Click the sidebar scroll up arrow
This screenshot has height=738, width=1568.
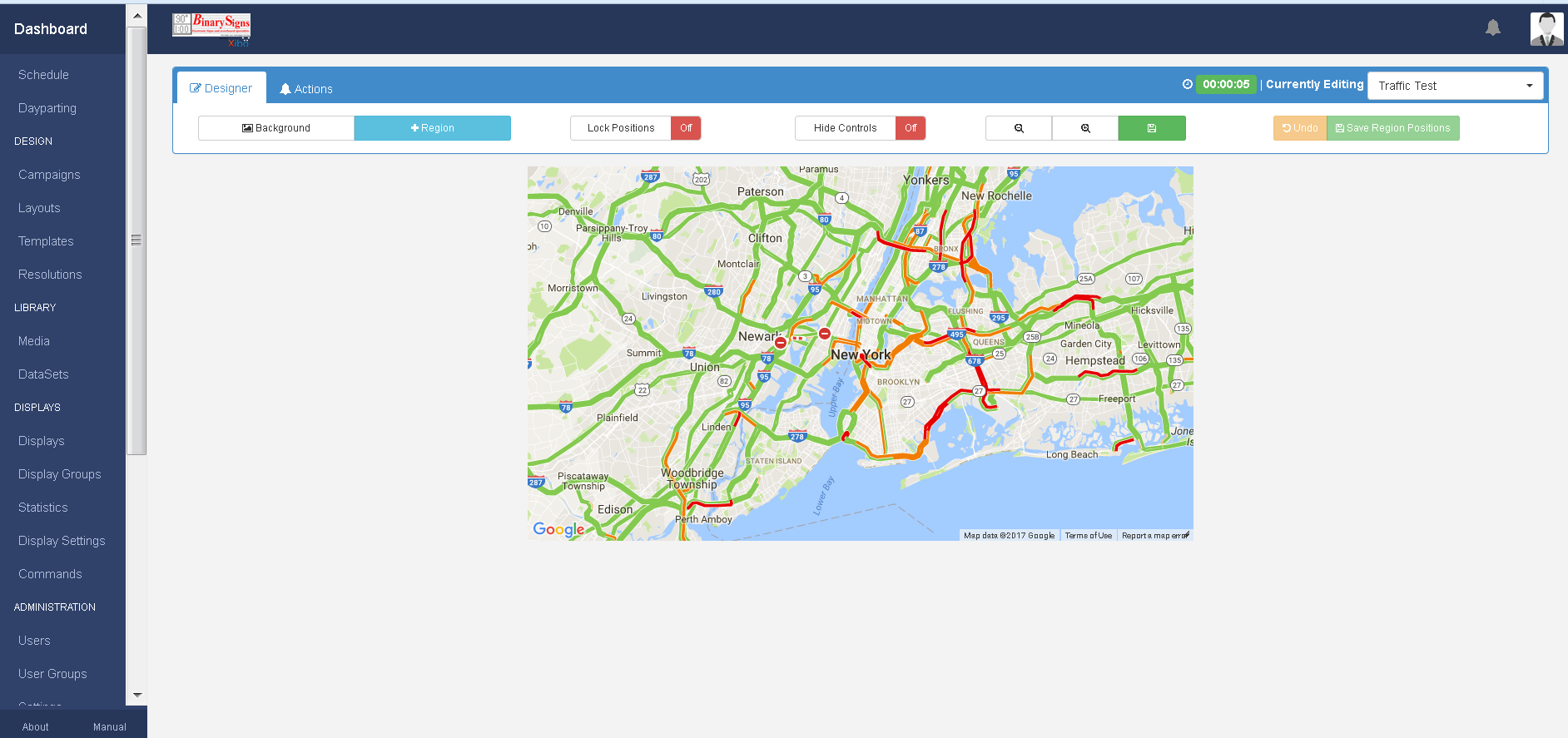[137, 15]
